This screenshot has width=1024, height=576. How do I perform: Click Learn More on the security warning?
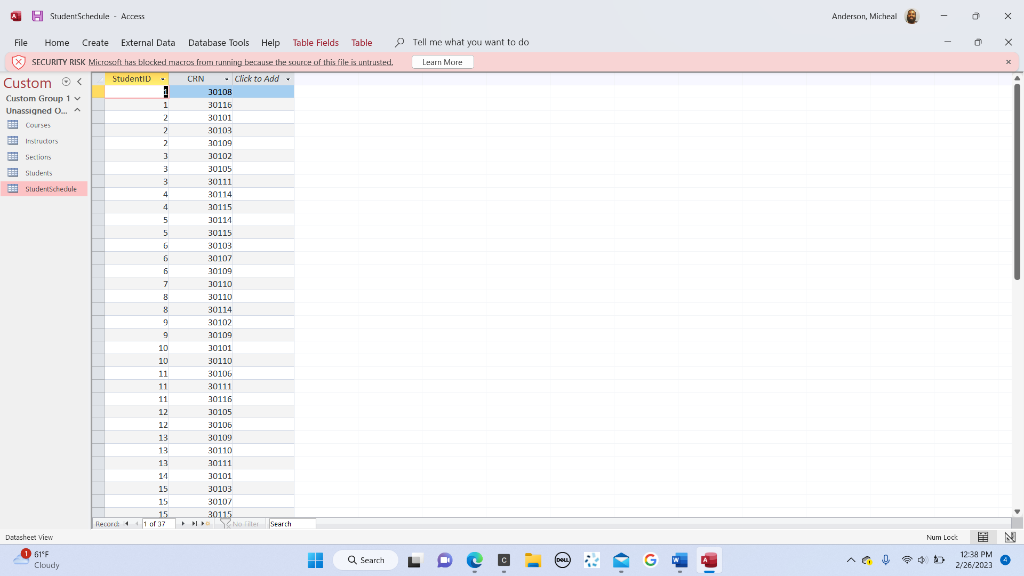442,61
